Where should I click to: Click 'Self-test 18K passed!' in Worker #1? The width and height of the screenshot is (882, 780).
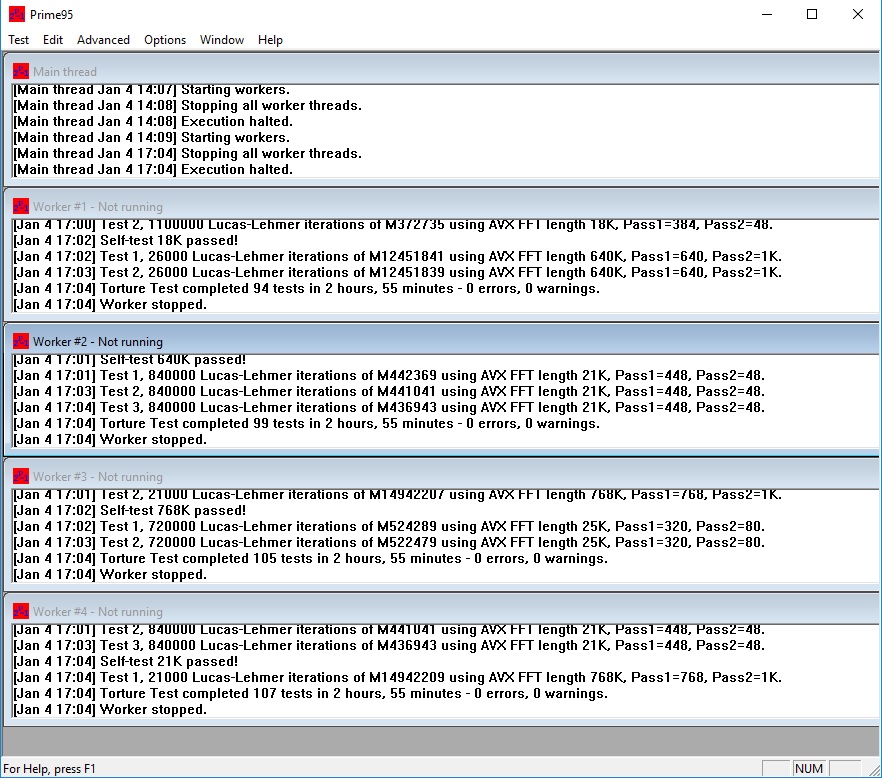[x=126, y=241]
